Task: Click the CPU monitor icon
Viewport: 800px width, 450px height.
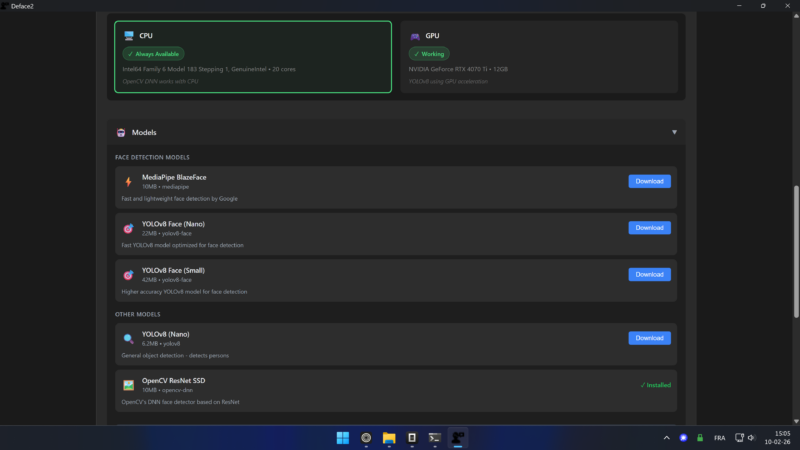Action: point(129,36)
